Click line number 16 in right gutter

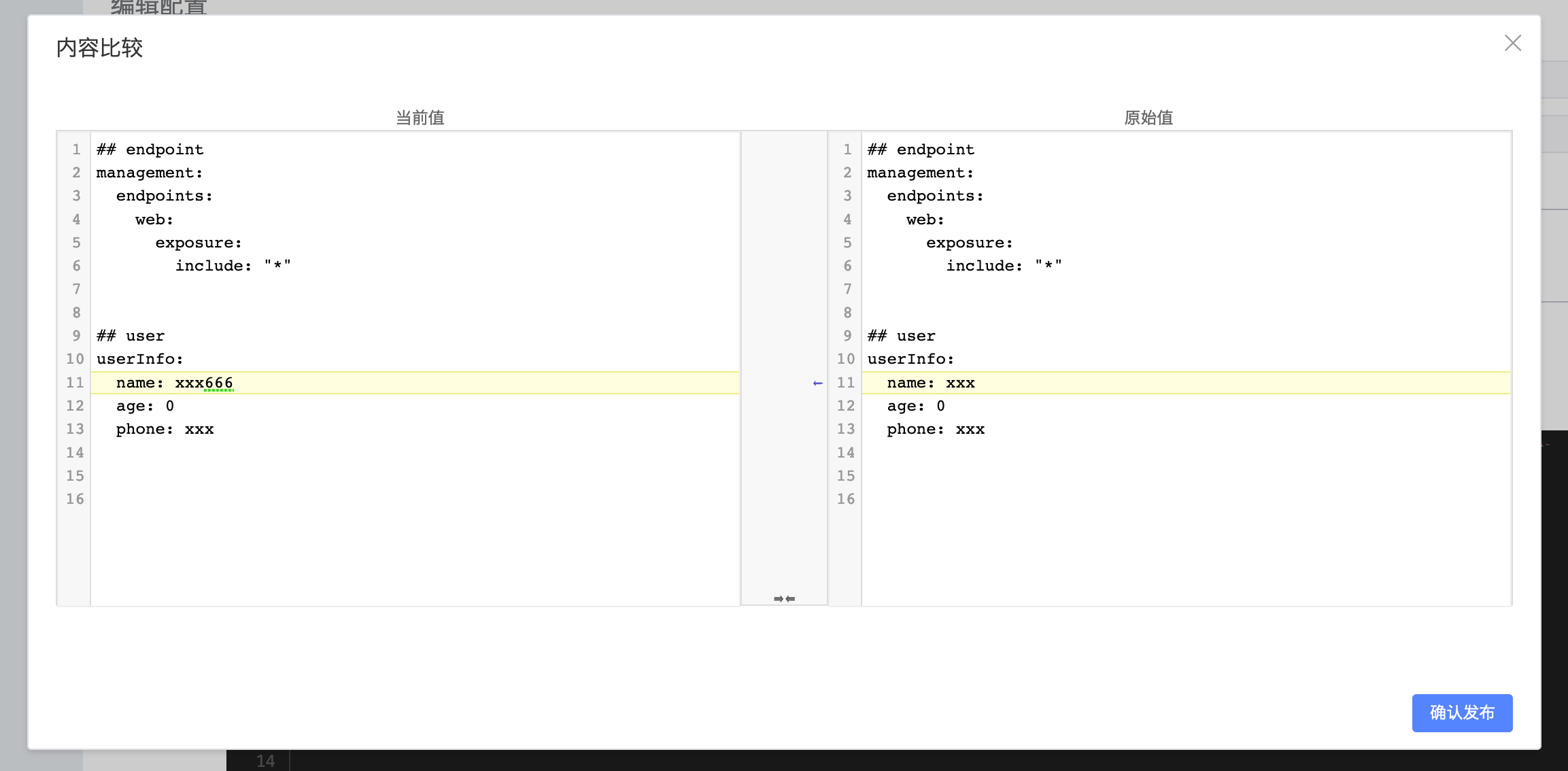pos(846,500)
